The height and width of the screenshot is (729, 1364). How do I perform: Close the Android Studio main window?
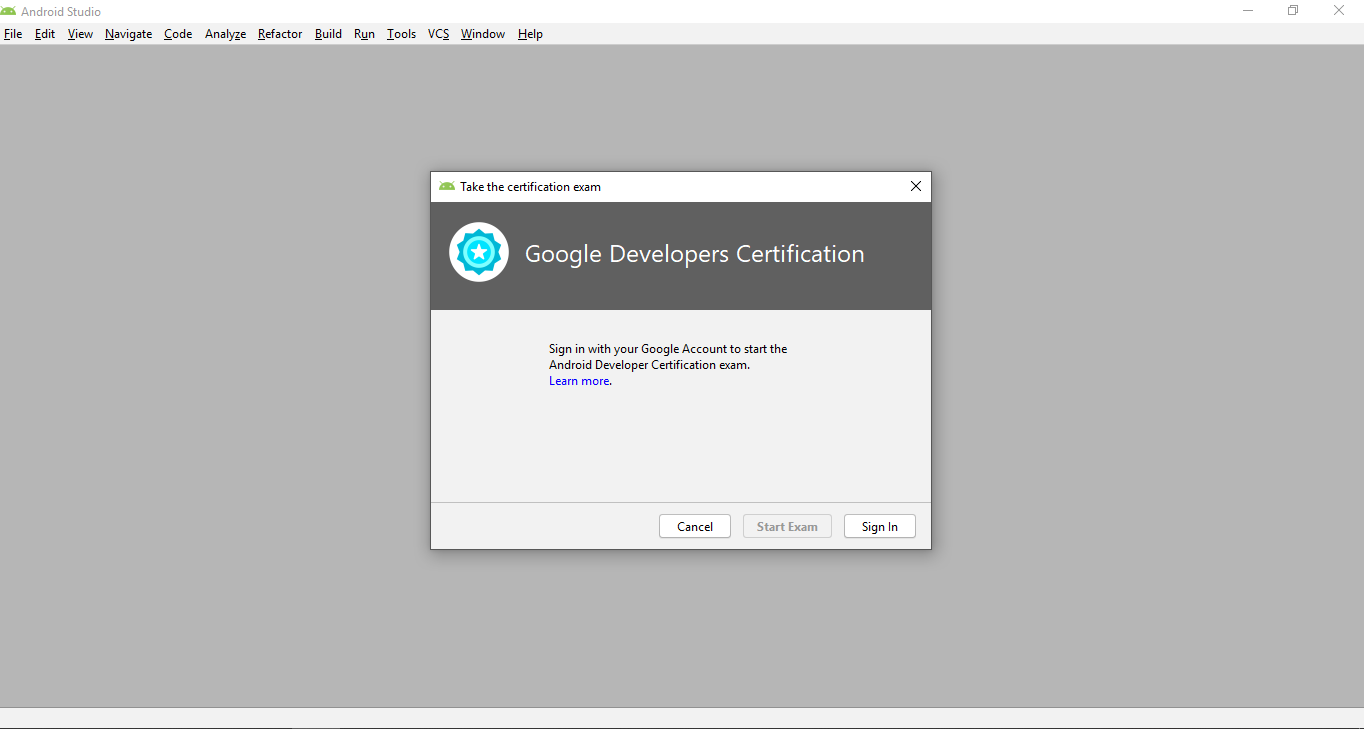point(1339,11)
